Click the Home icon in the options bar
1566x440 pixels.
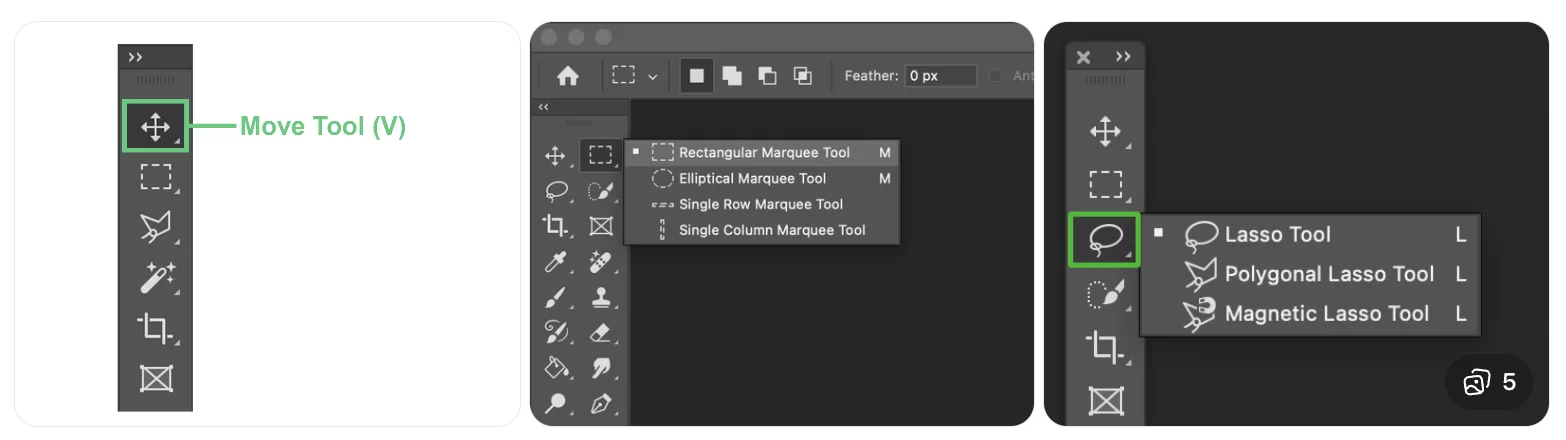pos(568,76)
